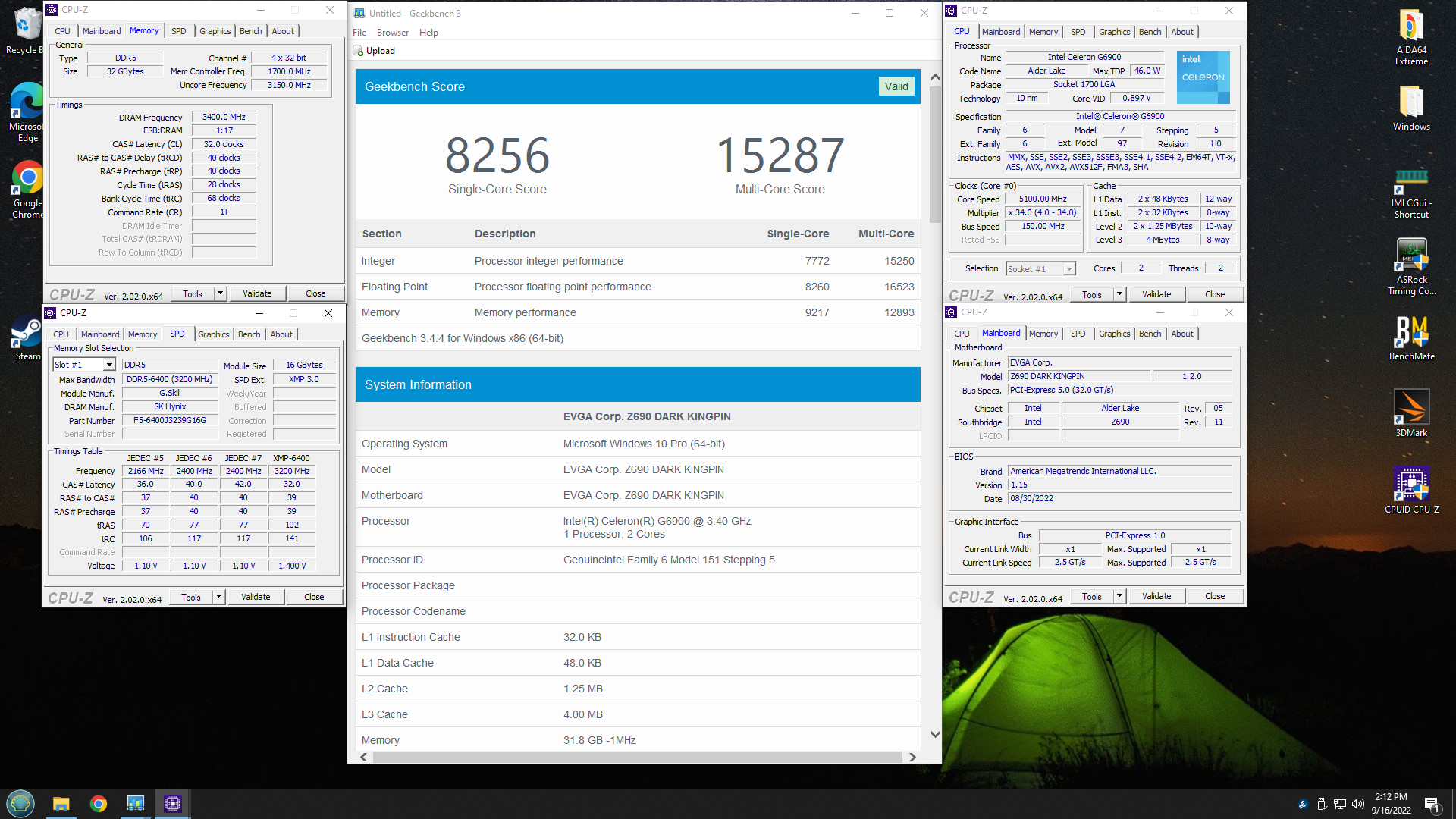Screen dimensions: 1456x819
Task: Open Browser menu in Geekbench
Action: click(x=392, y=33)
